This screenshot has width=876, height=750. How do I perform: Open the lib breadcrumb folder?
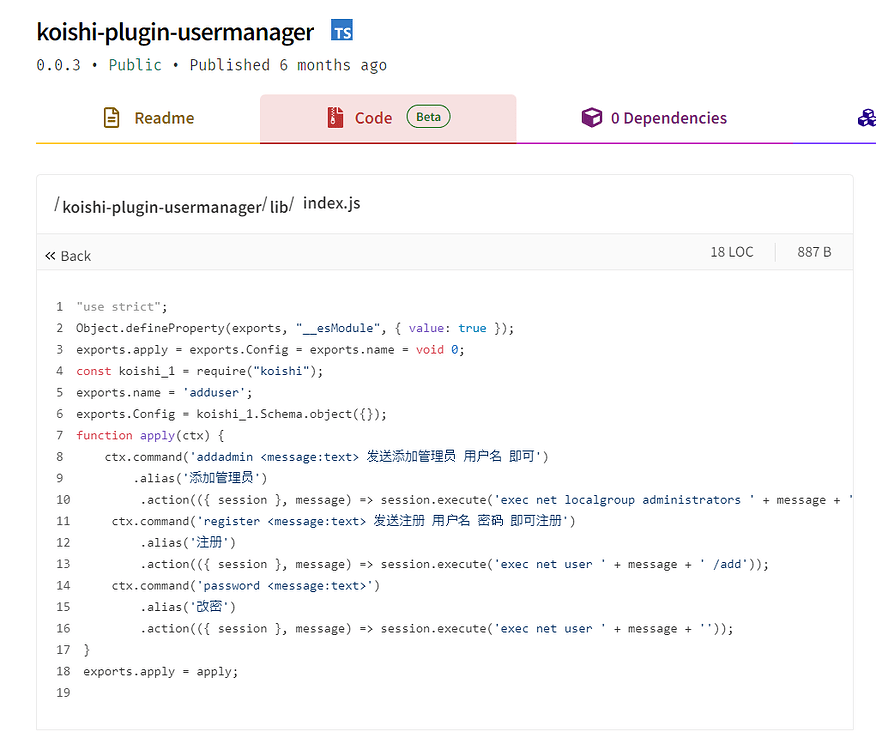tap(279, 207)
